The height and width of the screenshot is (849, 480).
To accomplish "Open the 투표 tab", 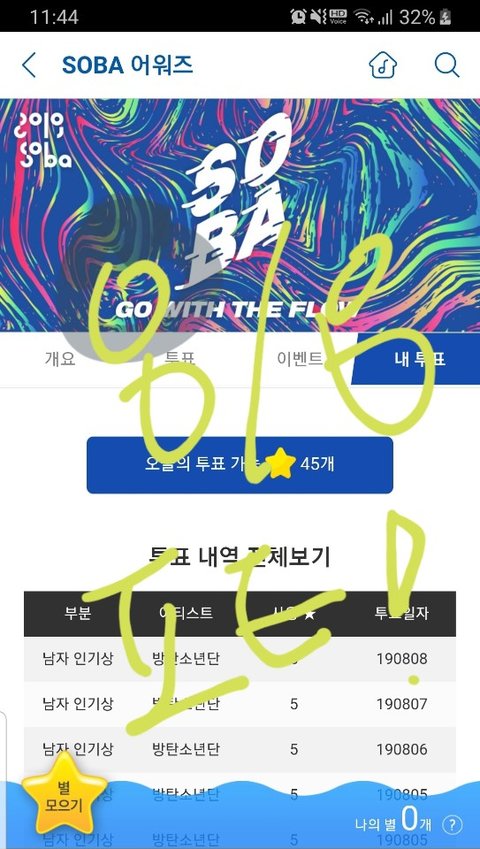I will click(180, 360).
